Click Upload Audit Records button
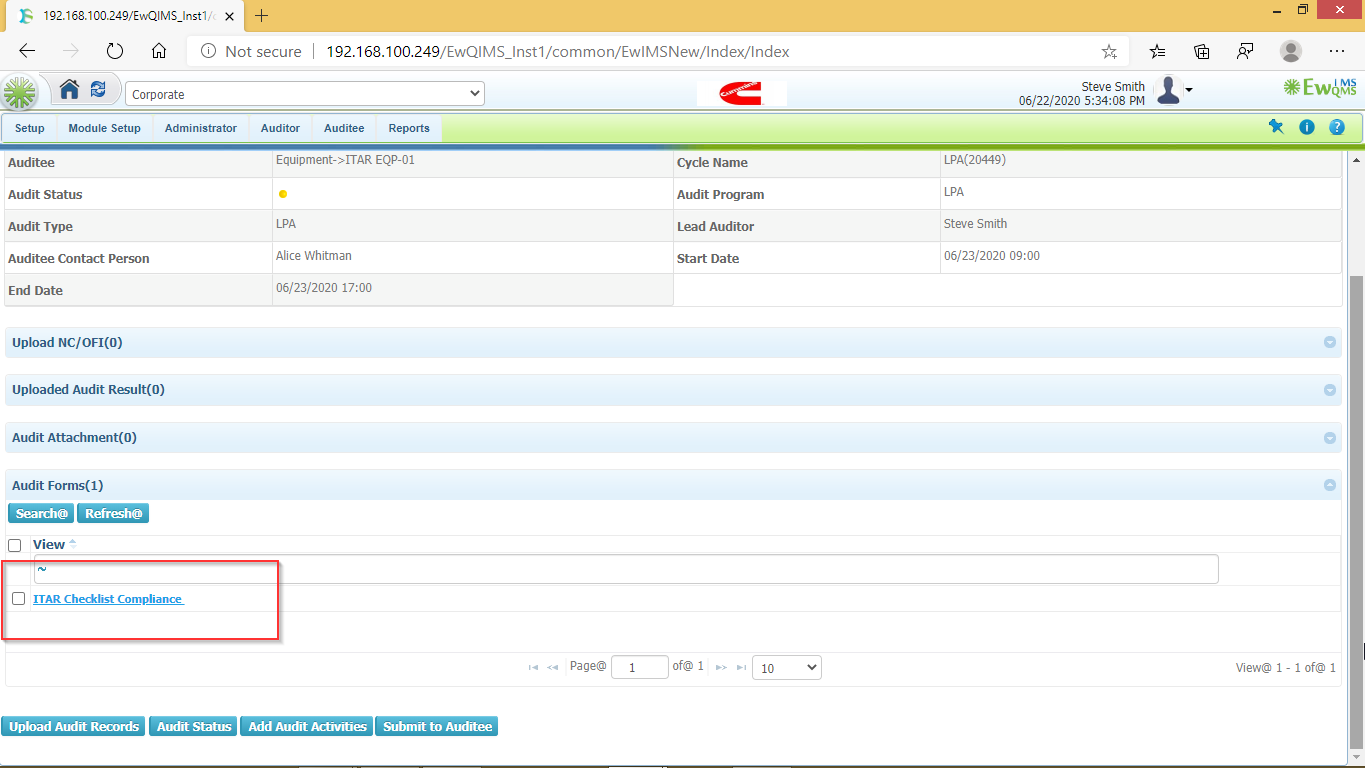Viewport: 1365px width, 768px height. [74, 726]
